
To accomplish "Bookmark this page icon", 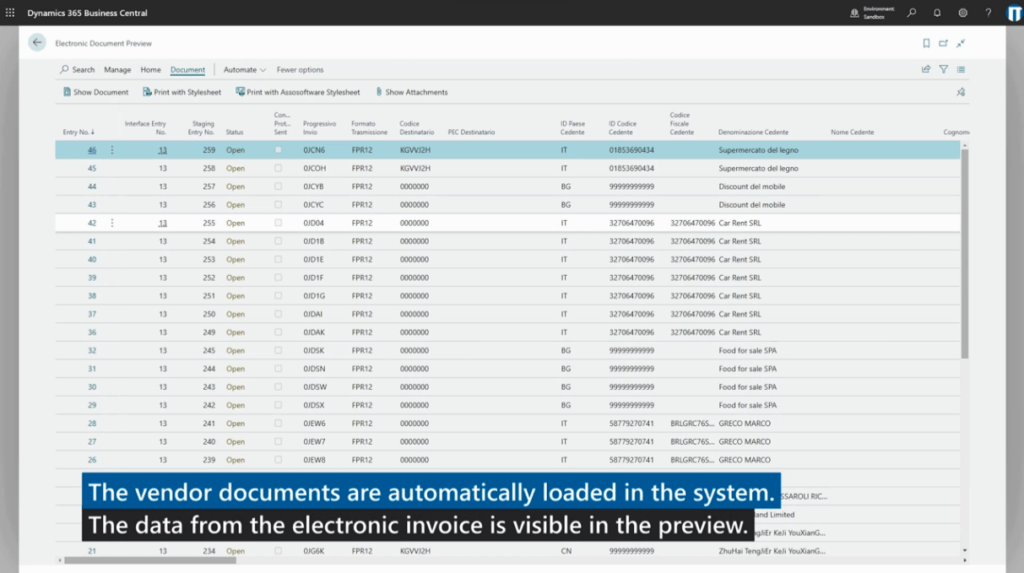I will coord(926,43).
